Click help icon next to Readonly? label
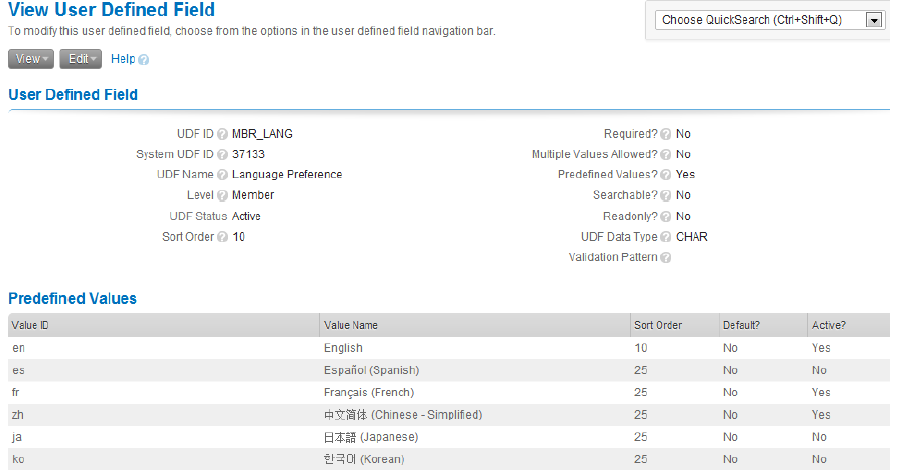The width and height of the screenshot is (900, 470). (666, 217)
